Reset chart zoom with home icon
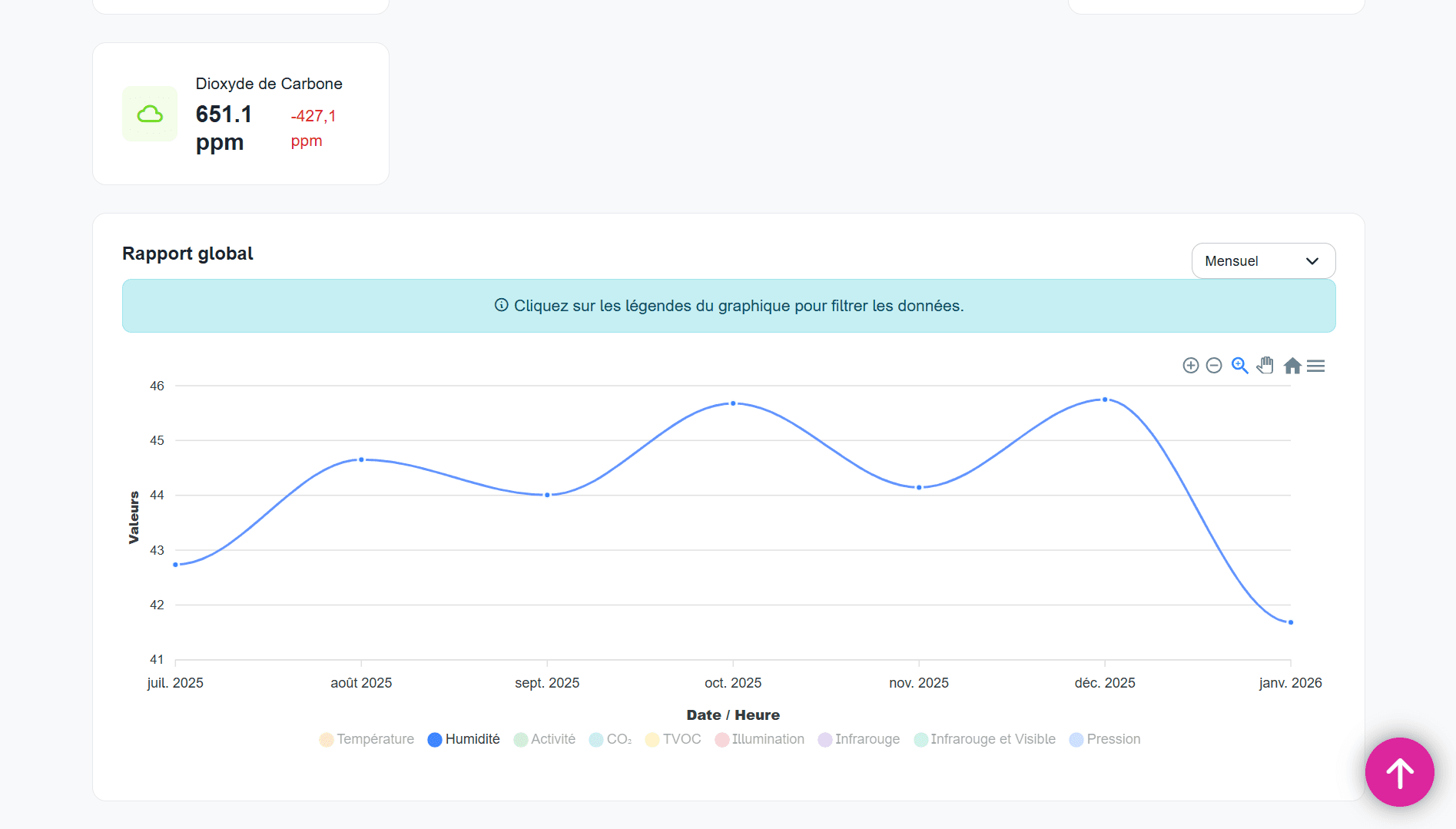 [1292, 366]
